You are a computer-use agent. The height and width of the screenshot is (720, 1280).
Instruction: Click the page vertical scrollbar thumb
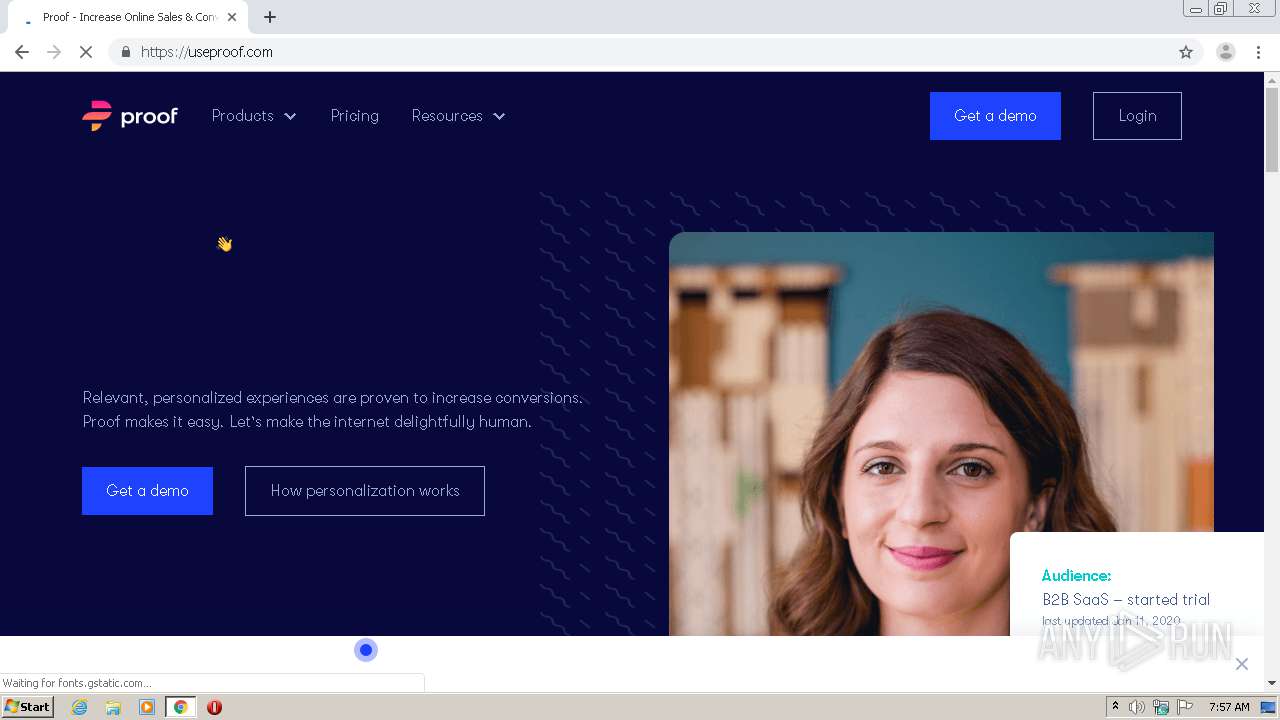click(x=1272, y=130)
